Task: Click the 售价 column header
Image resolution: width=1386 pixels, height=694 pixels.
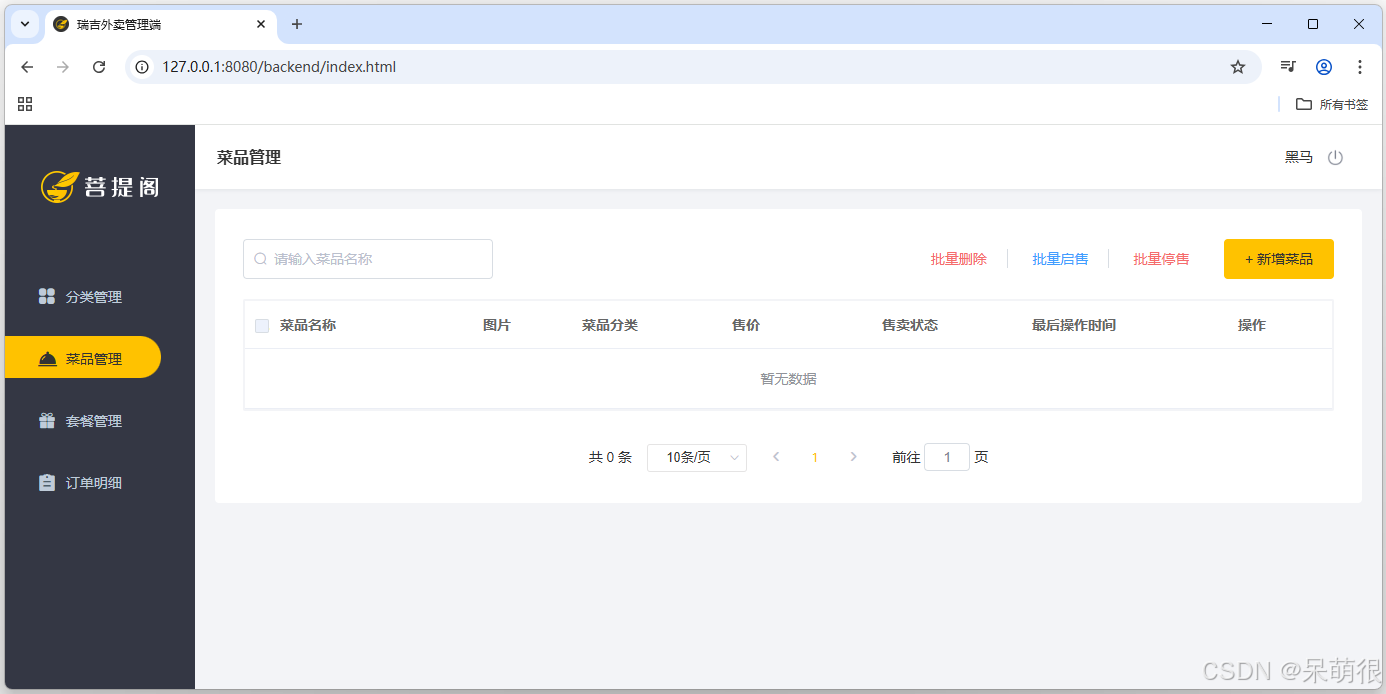Action: point(746,325)
